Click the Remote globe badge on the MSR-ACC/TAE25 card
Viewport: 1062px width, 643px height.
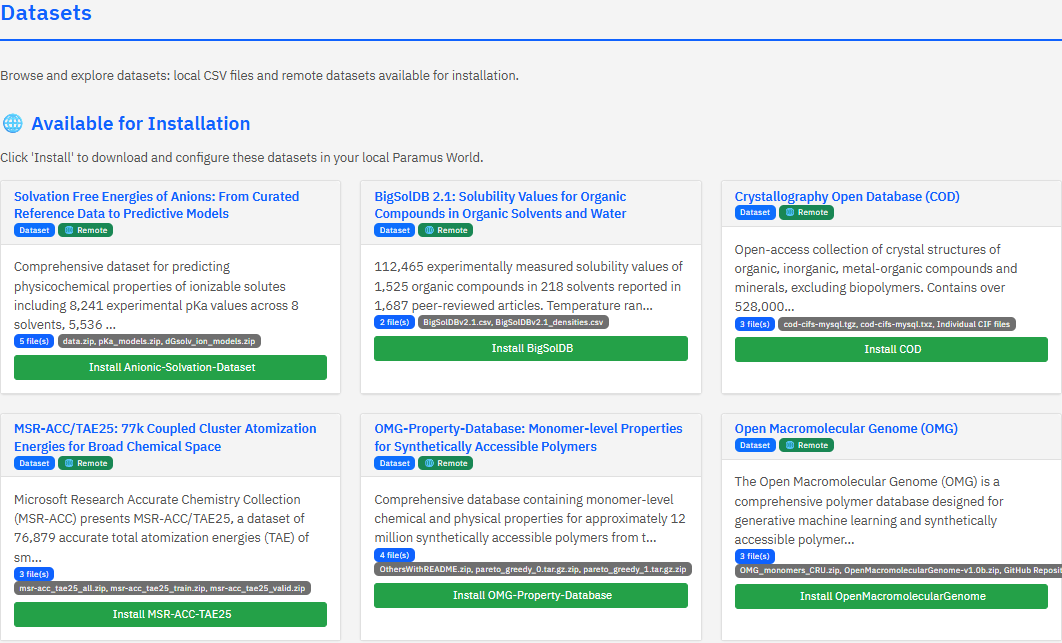[85, 463]
